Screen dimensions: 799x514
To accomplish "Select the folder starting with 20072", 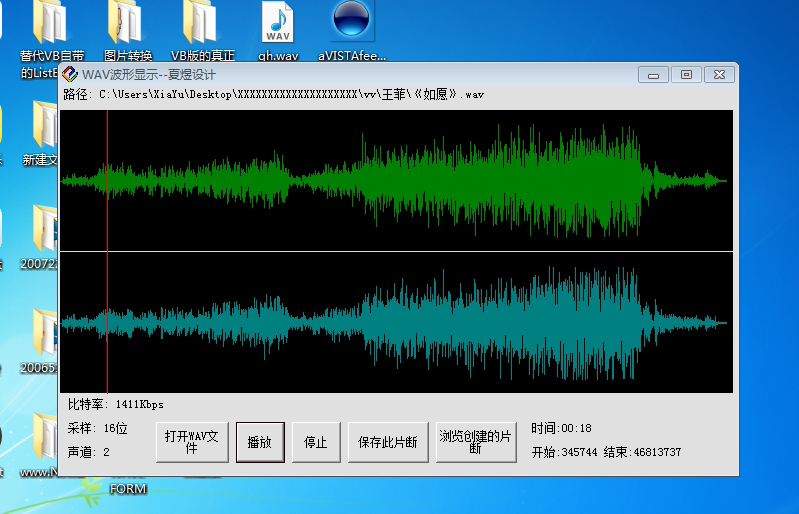I will (x=45, y=230).
